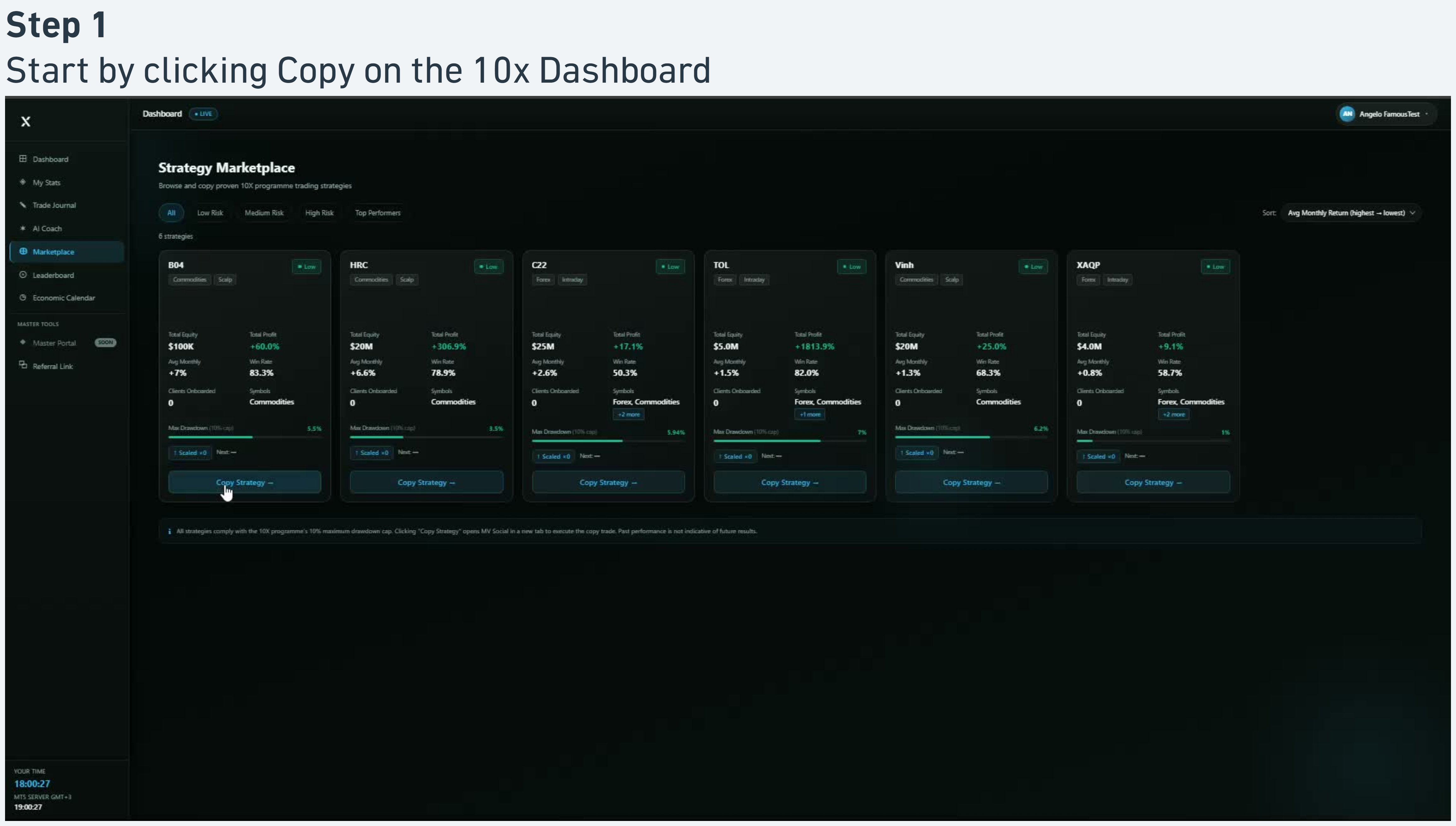Screen dimensions: 1456x826
Task: Expand +2 more symbols on C22 card
Action: (628, 415)
